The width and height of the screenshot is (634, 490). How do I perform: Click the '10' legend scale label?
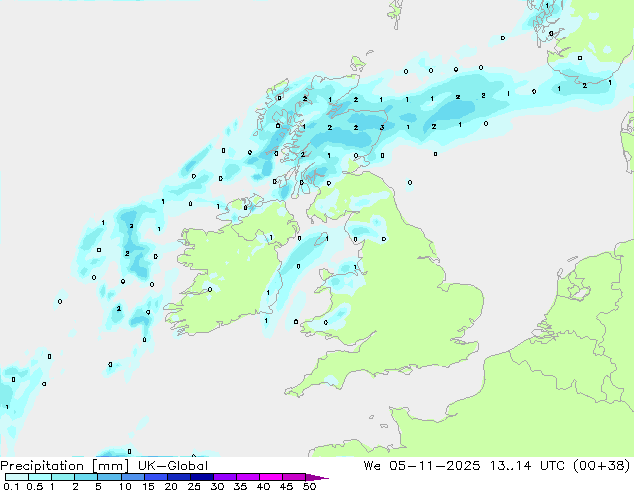click(x=125, y=486)
